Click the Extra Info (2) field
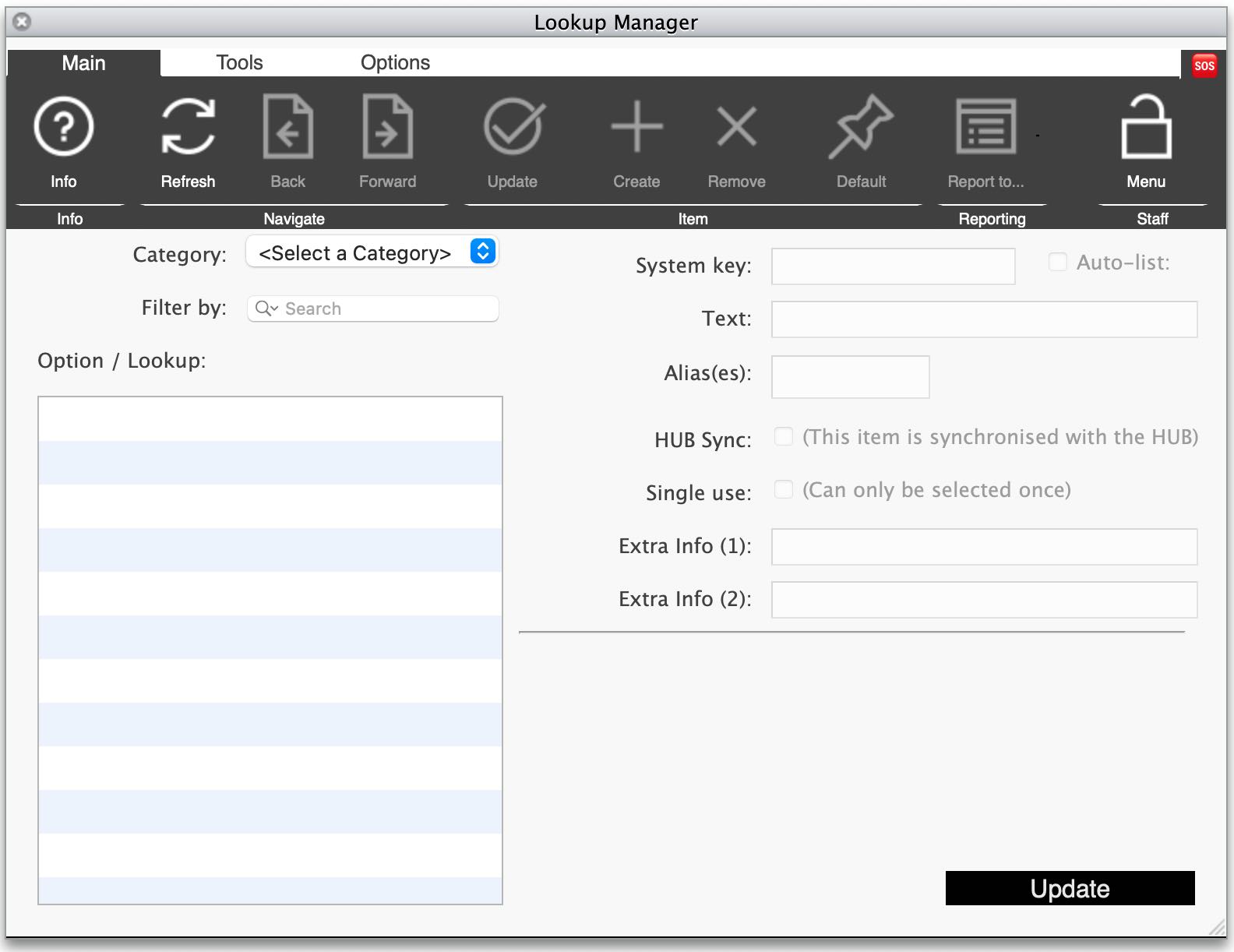Image resolution: width=1234 pixels, height=952 pixels. coord(984,600)
